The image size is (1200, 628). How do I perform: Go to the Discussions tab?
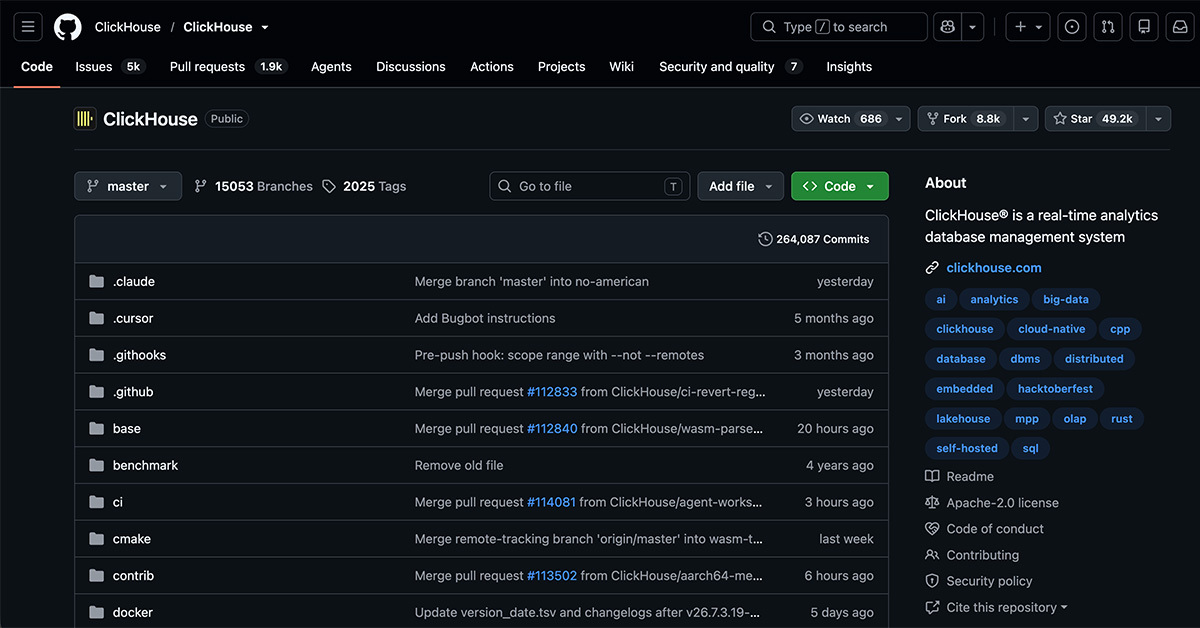[411, 67]
